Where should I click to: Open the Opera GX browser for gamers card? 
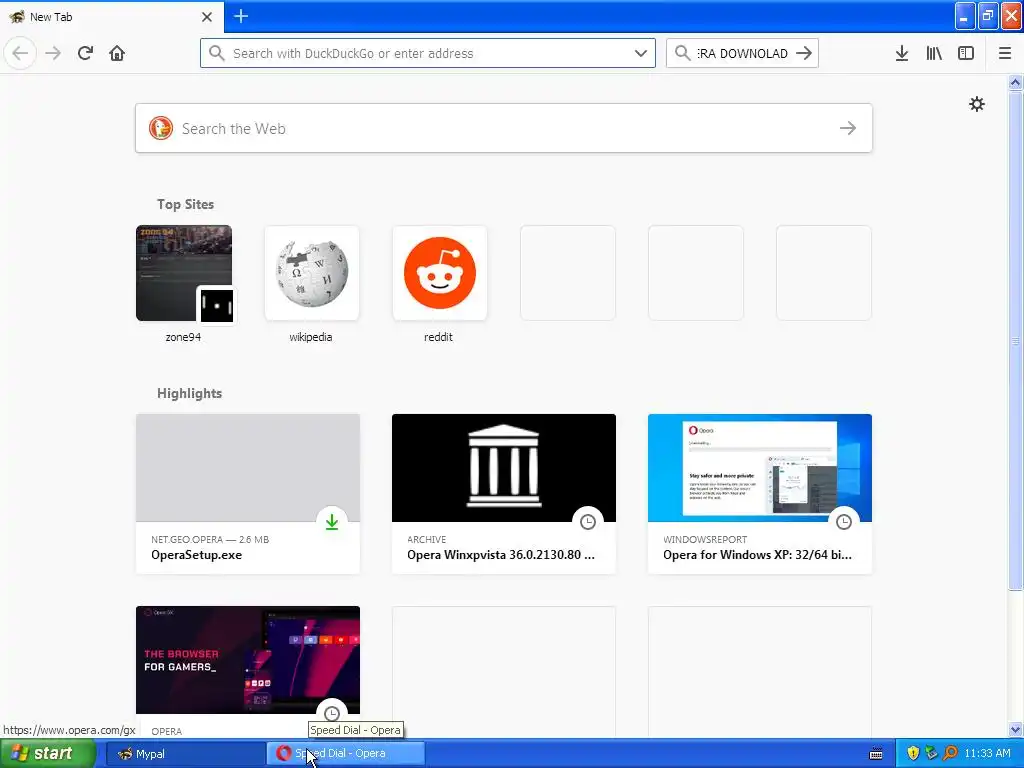248,671
